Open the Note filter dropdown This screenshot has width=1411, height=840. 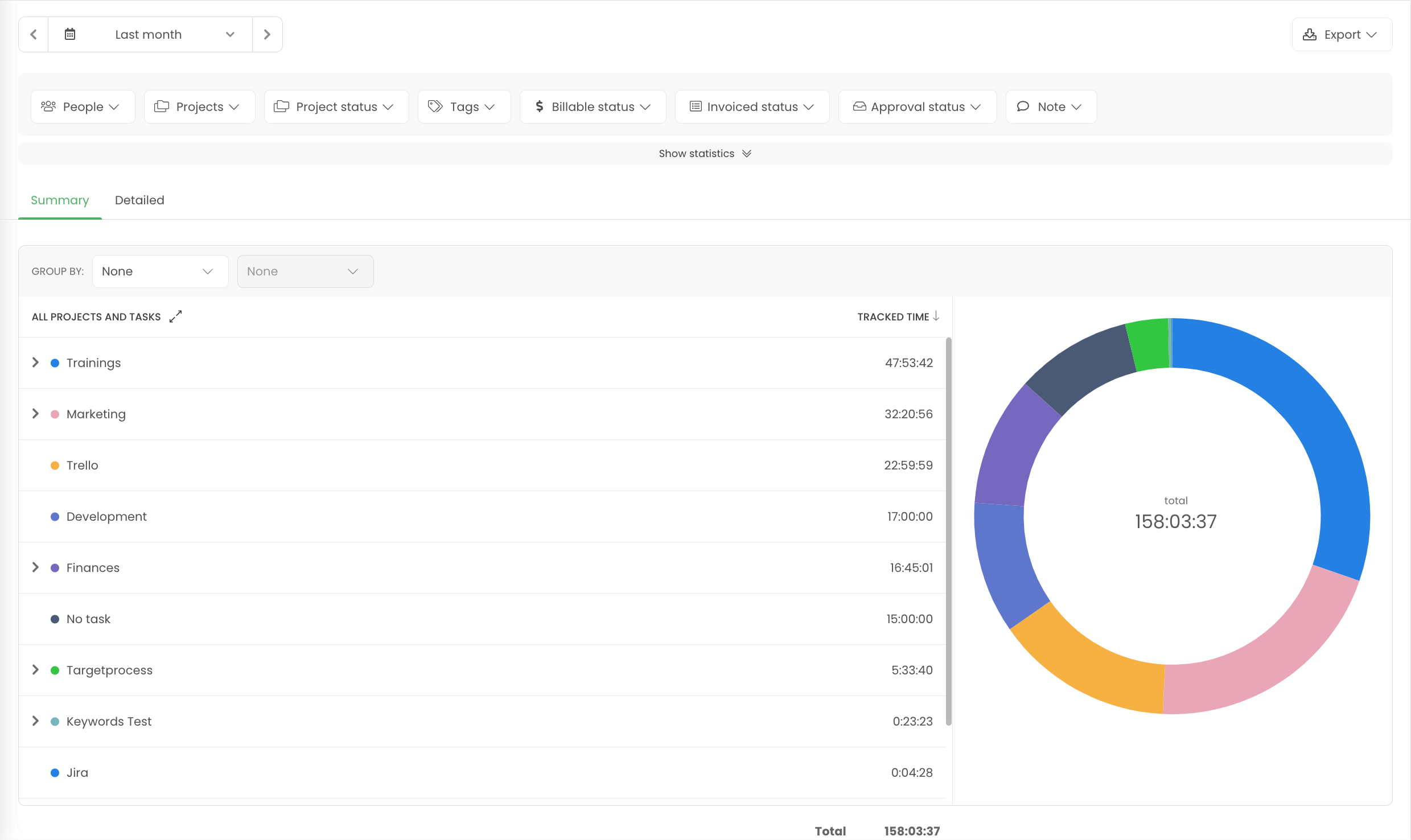[1051, 106]
